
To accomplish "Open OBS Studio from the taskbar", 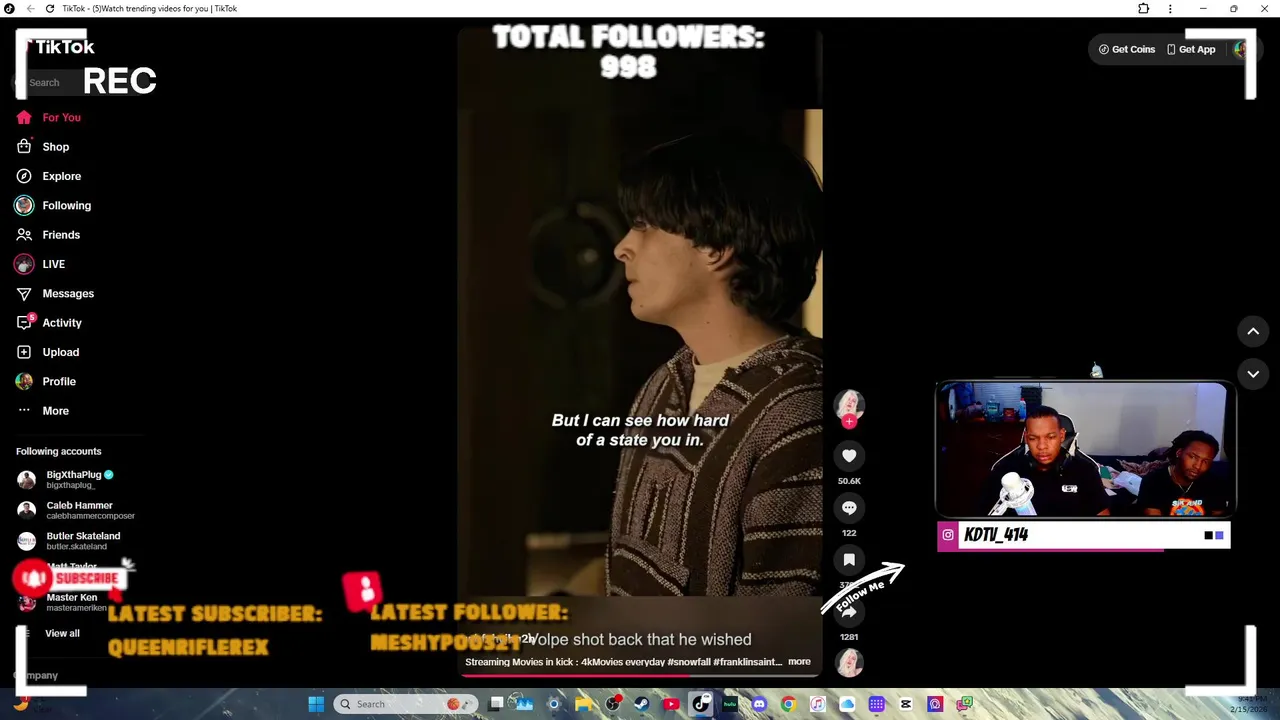I will tap(613, 704).
